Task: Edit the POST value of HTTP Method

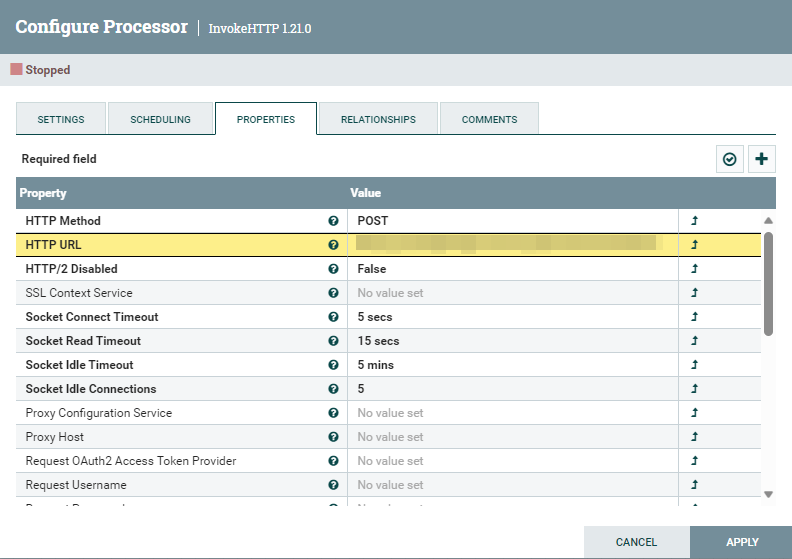Action: 513,221
